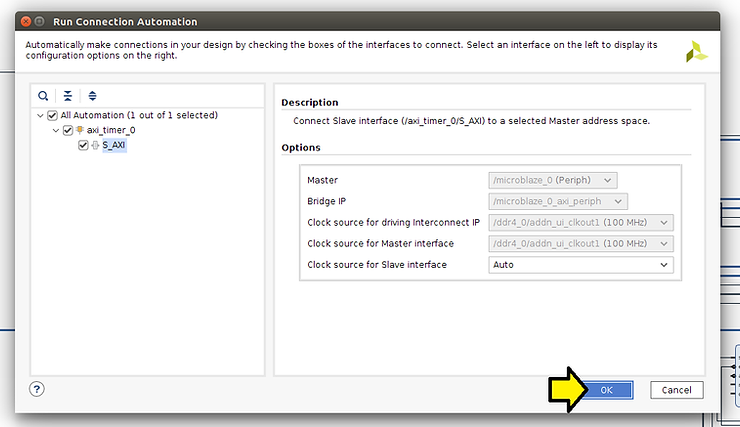Screen dimensions: 740x427
Task: Open the Master dropdown
Action: tap(553, 180)
